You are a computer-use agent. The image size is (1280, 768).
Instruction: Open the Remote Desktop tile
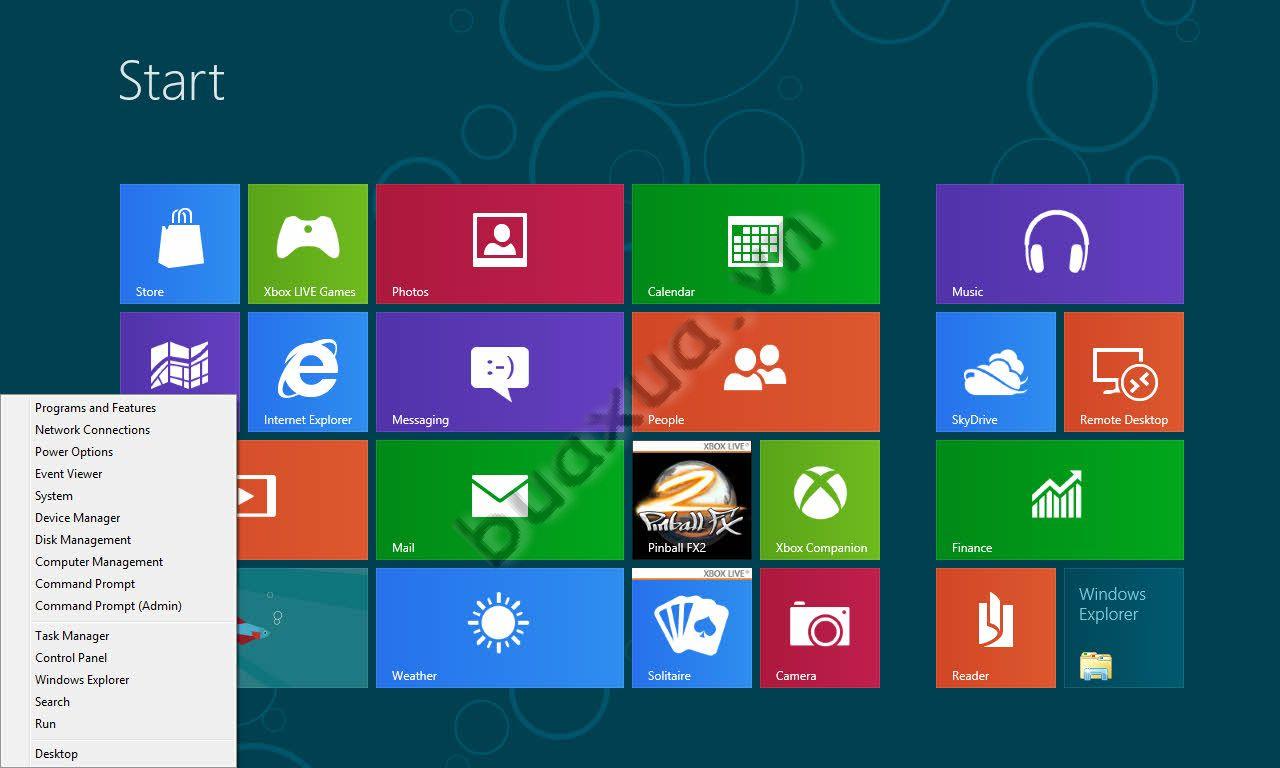[1124, 372]
